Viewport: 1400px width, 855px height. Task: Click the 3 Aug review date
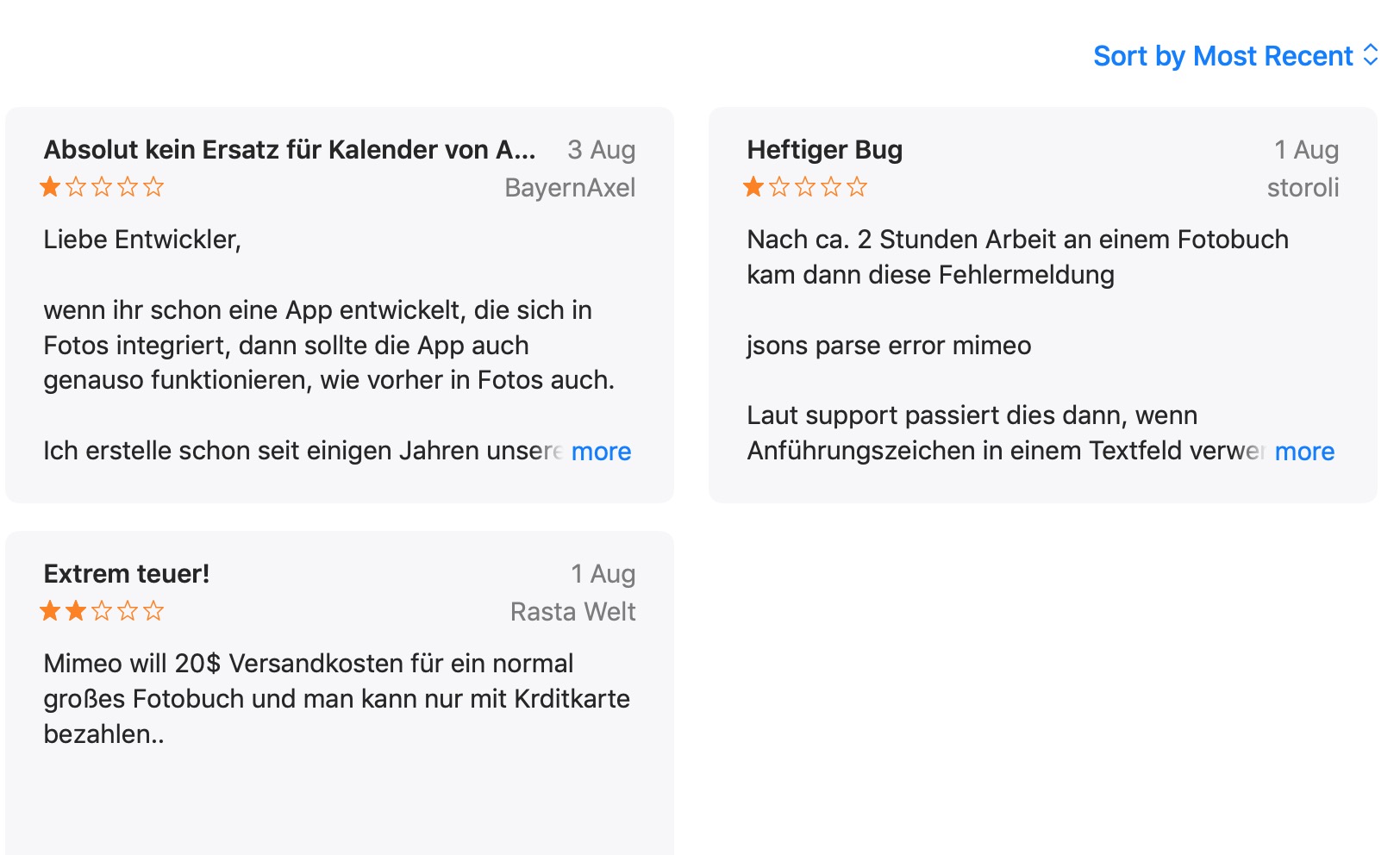click(x=601, y=150)
